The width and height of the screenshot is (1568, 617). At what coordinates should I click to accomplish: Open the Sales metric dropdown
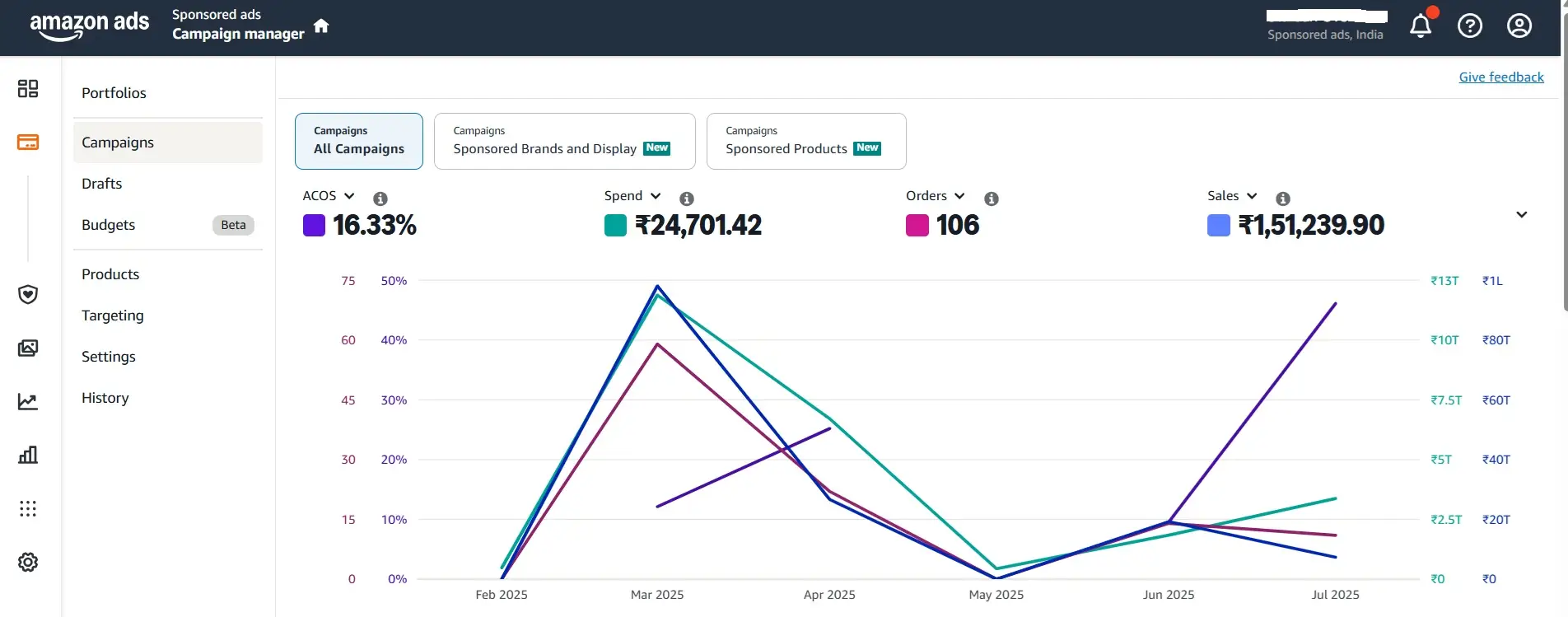pyautogui.click(x=1252, y=196)
